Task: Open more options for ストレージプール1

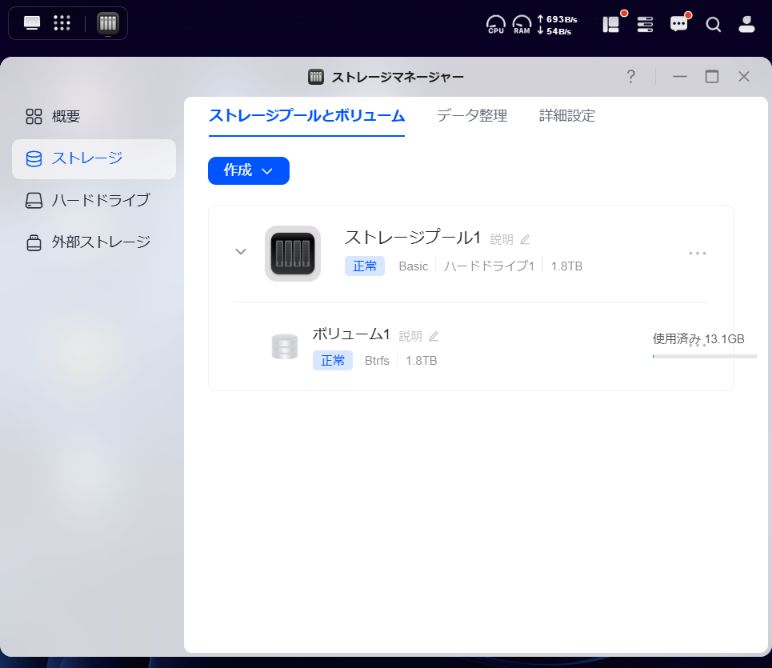Action: 697,253
